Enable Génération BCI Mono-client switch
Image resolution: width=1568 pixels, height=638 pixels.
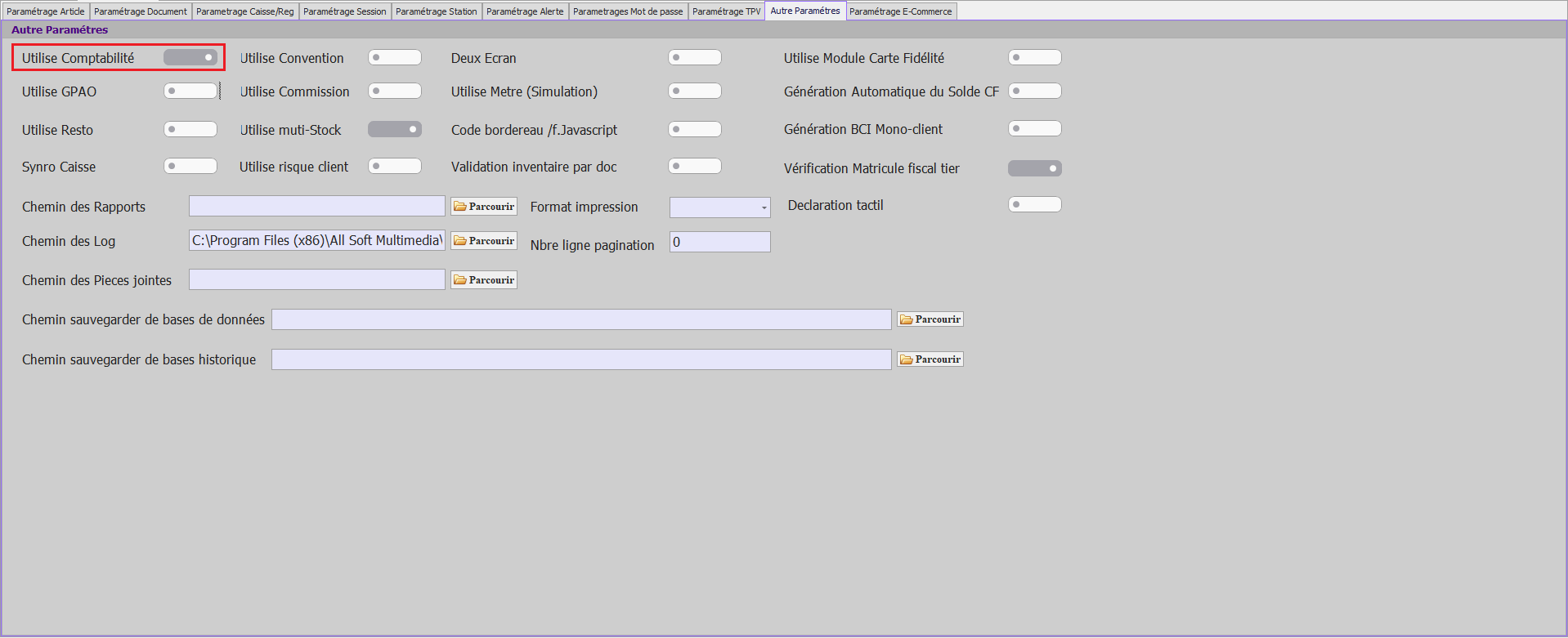click(1035, 128)
